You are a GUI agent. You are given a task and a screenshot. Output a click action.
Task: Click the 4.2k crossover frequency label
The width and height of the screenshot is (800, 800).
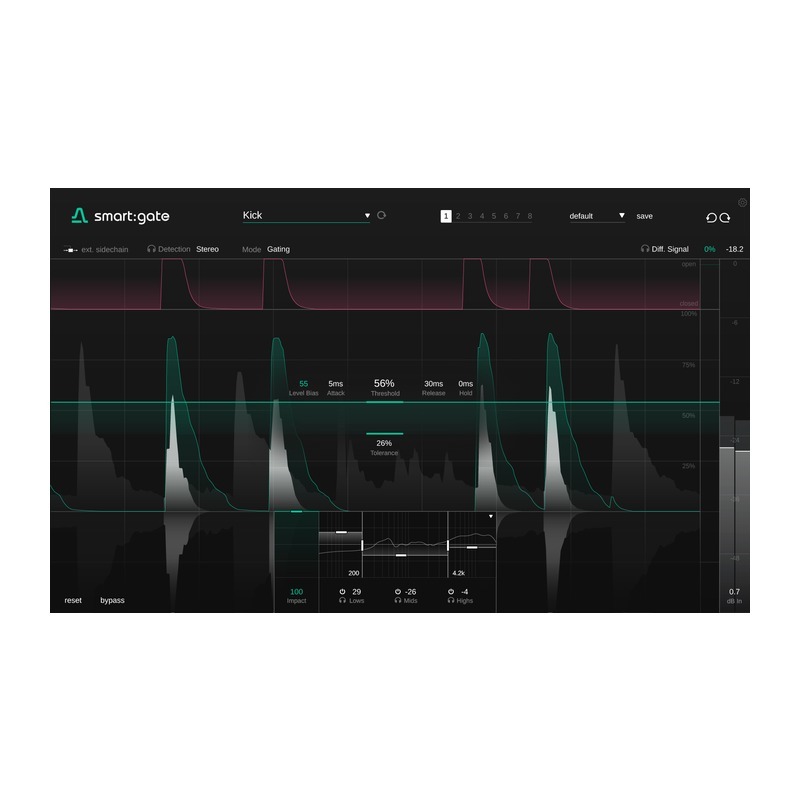pyautogui.click(x=459, y=573)
